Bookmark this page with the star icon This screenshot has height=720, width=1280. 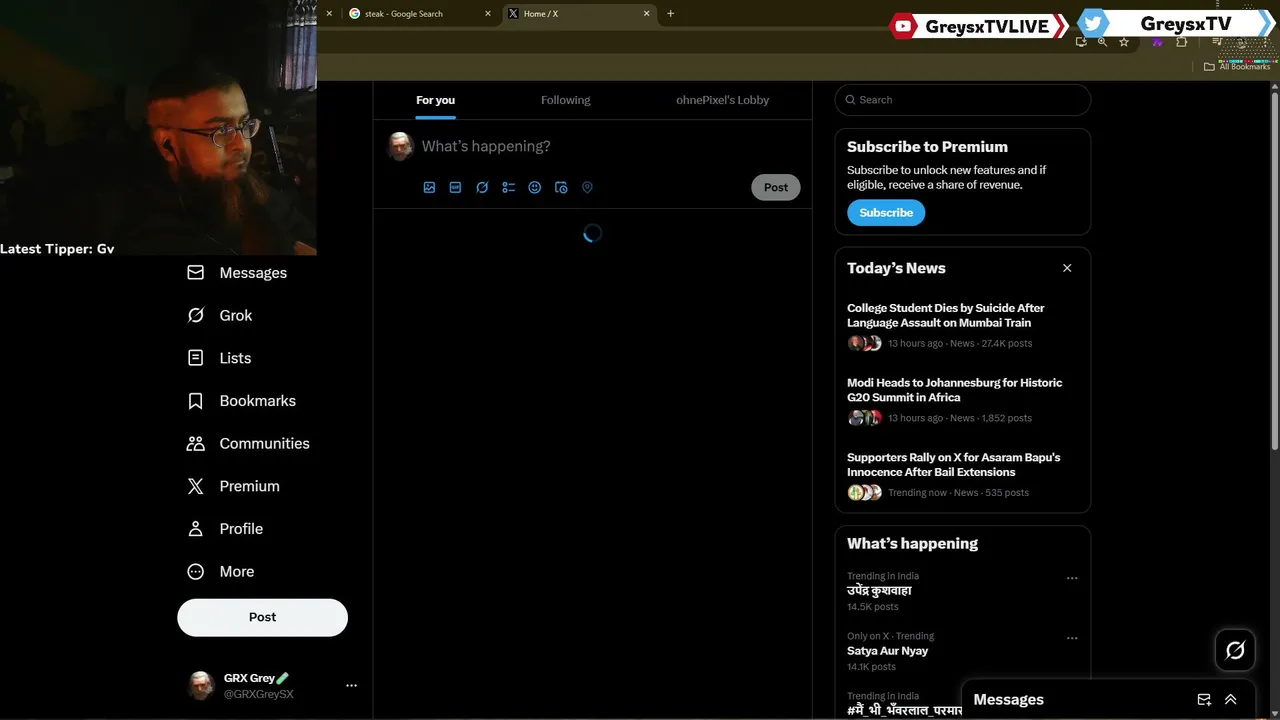tap(1124, 42)
